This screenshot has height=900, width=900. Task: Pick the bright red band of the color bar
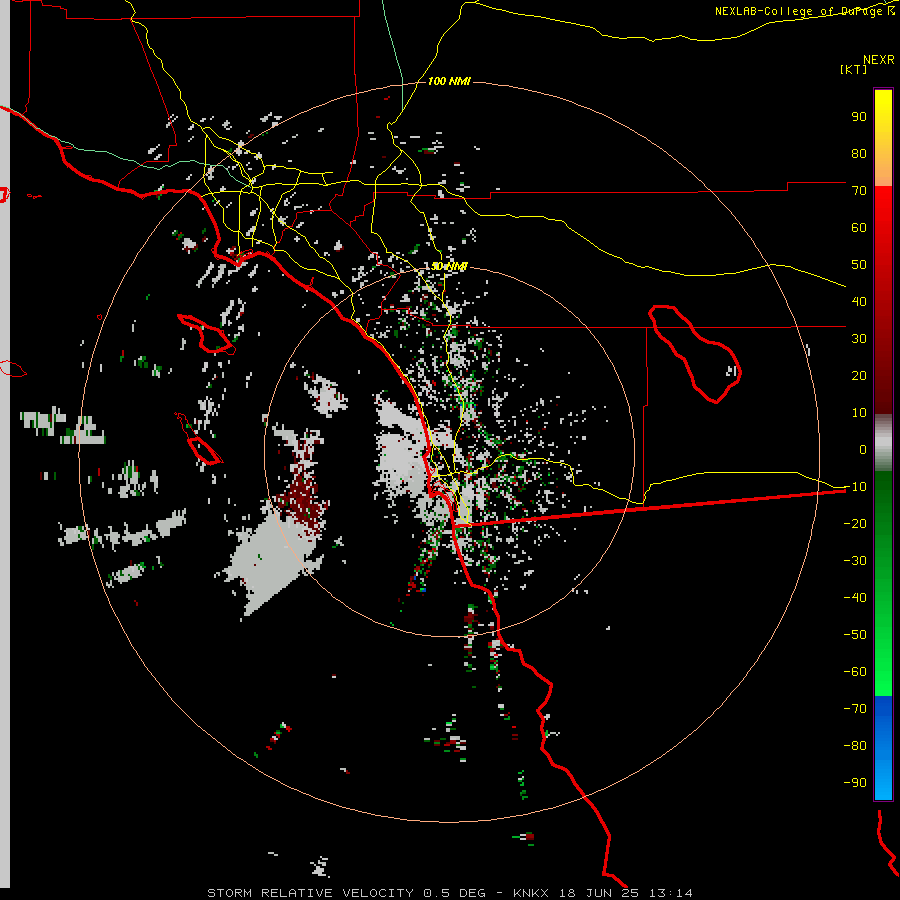point(883,210)
